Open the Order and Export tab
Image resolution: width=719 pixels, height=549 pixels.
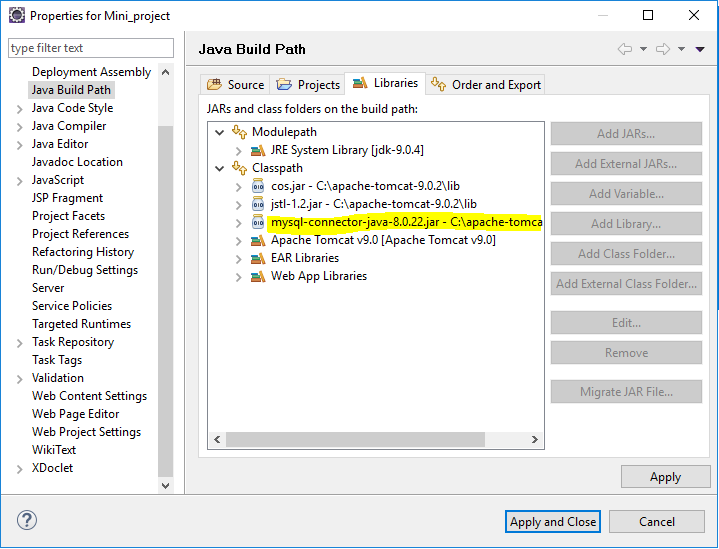(486, 84)
